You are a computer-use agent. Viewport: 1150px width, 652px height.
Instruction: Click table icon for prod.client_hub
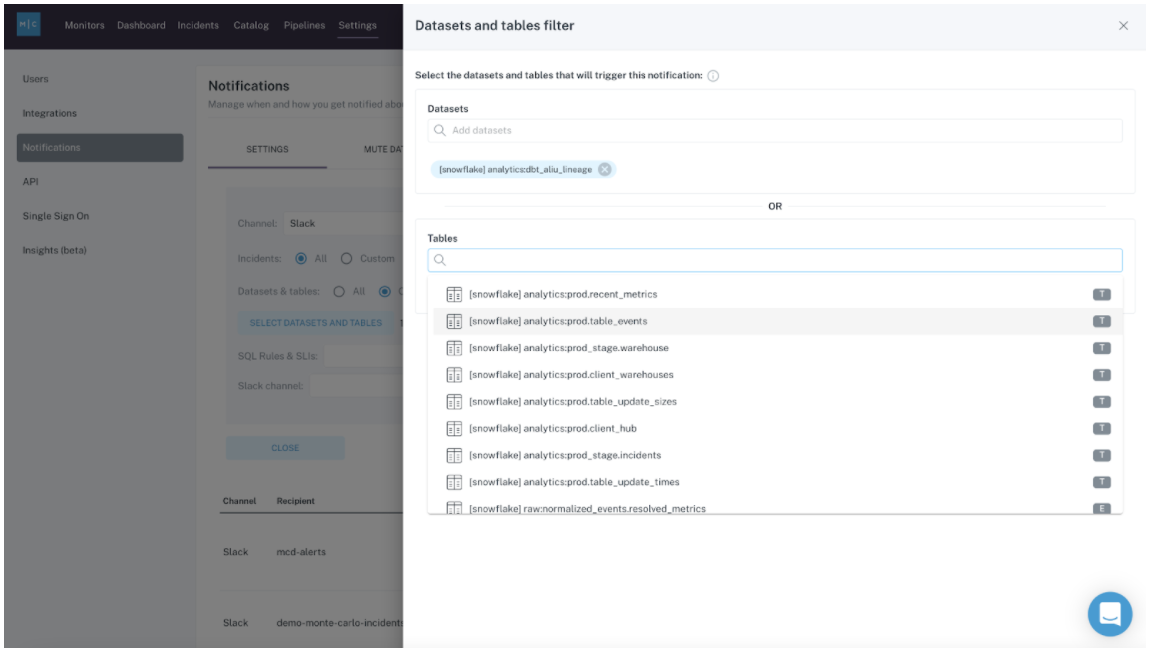454,428
